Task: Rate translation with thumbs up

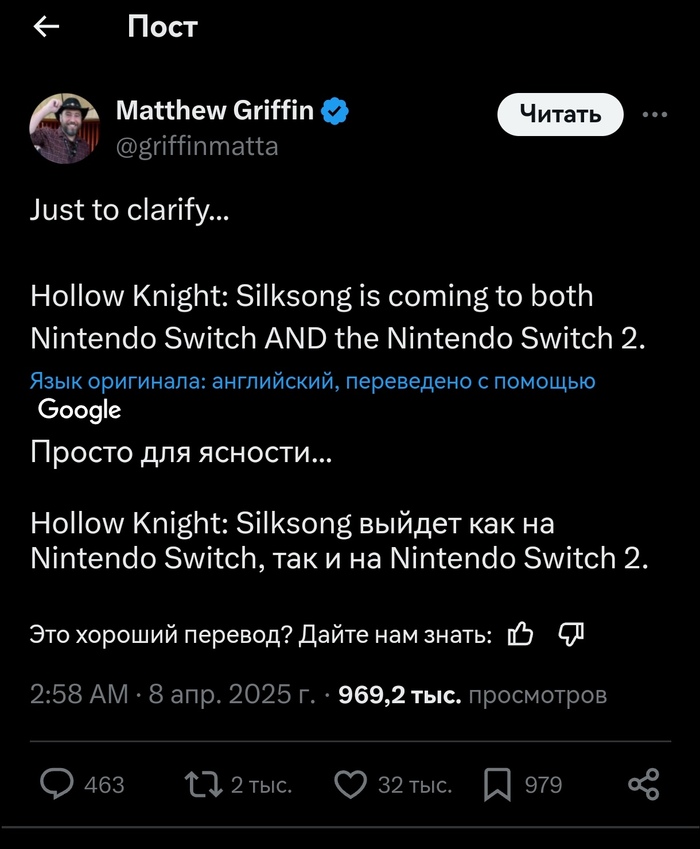Action: [520, 634]
